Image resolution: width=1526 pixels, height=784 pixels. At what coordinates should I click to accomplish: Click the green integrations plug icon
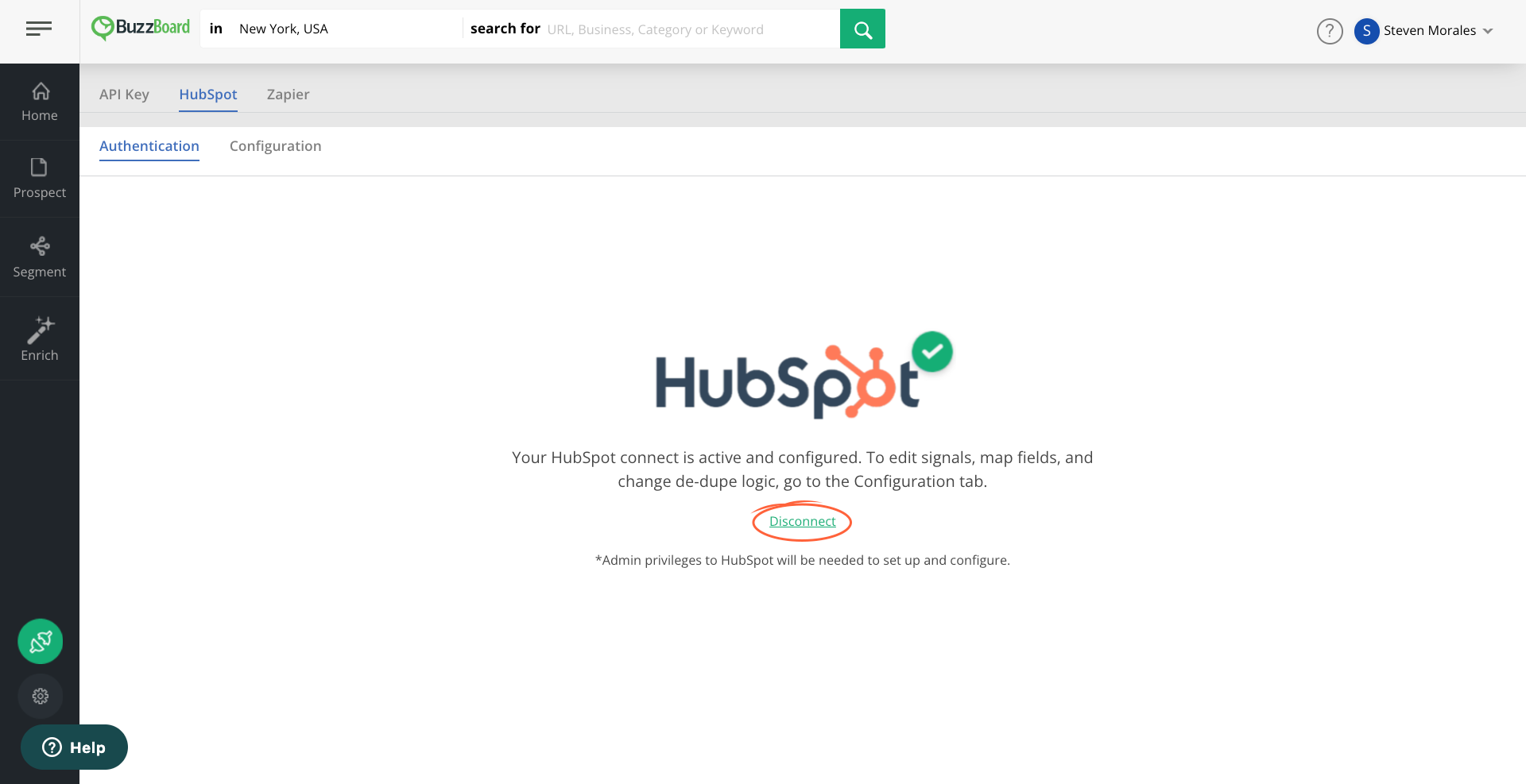click(41, 641)
